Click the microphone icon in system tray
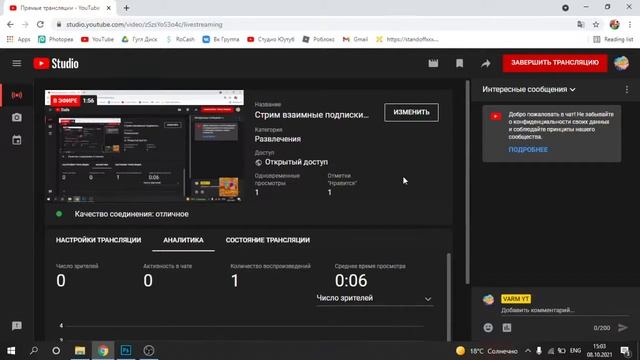This screenshot has width=640, height=360. [x=539, y=351]
